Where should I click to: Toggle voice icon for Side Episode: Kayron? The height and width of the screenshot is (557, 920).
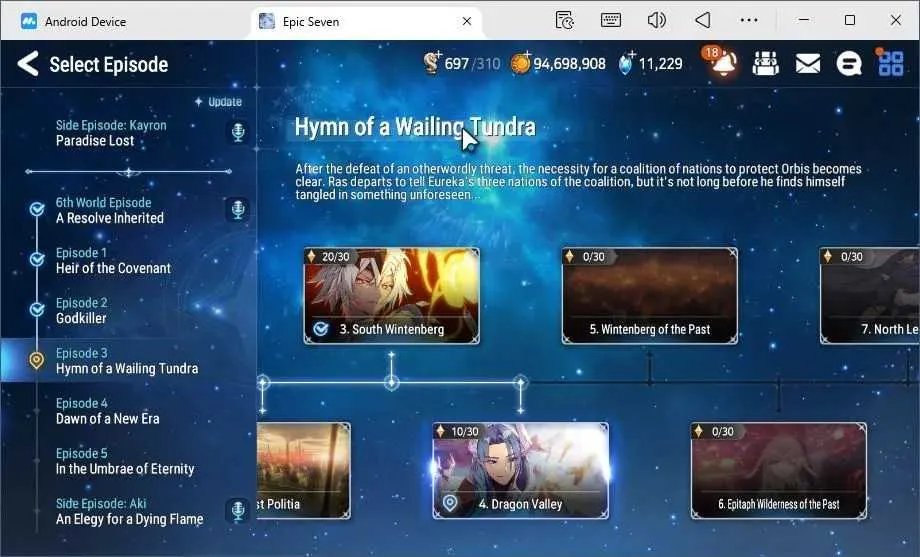click(238, 132)
